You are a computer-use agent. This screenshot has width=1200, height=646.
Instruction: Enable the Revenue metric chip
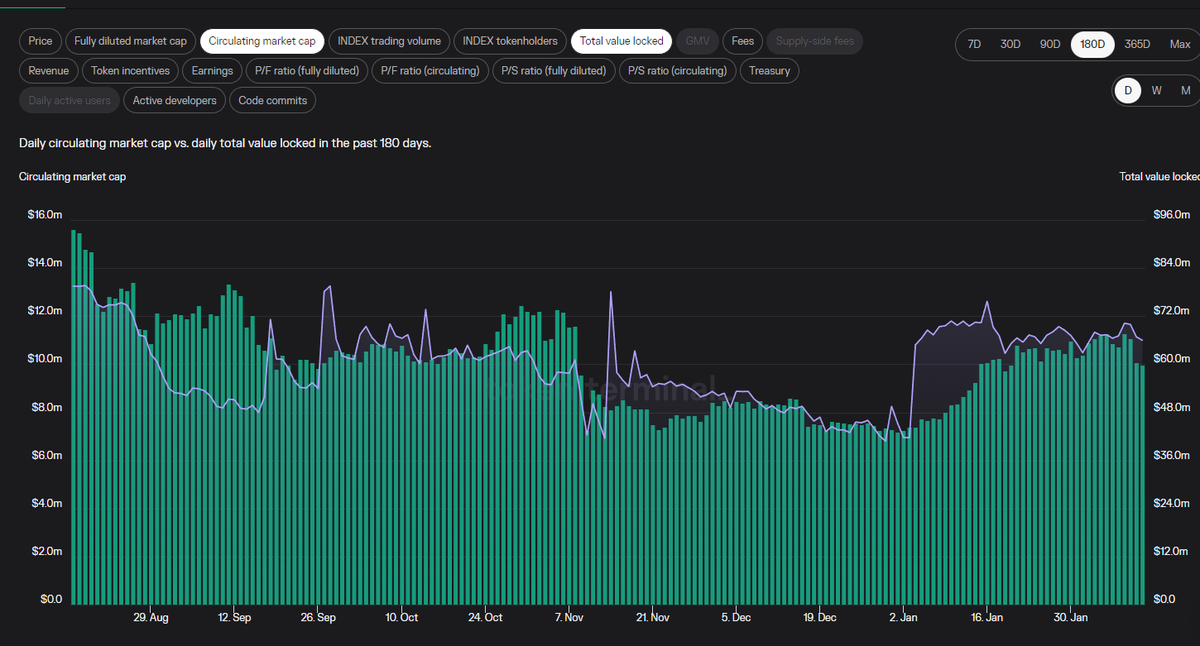tap(49, 71)
